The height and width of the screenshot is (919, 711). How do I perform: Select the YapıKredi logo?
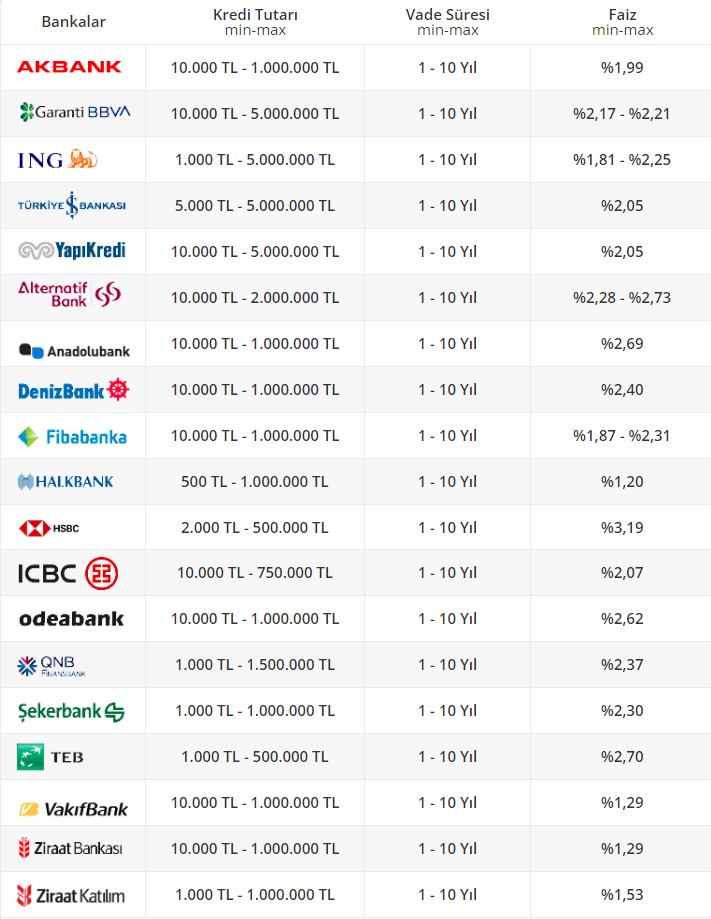[72, 250]
